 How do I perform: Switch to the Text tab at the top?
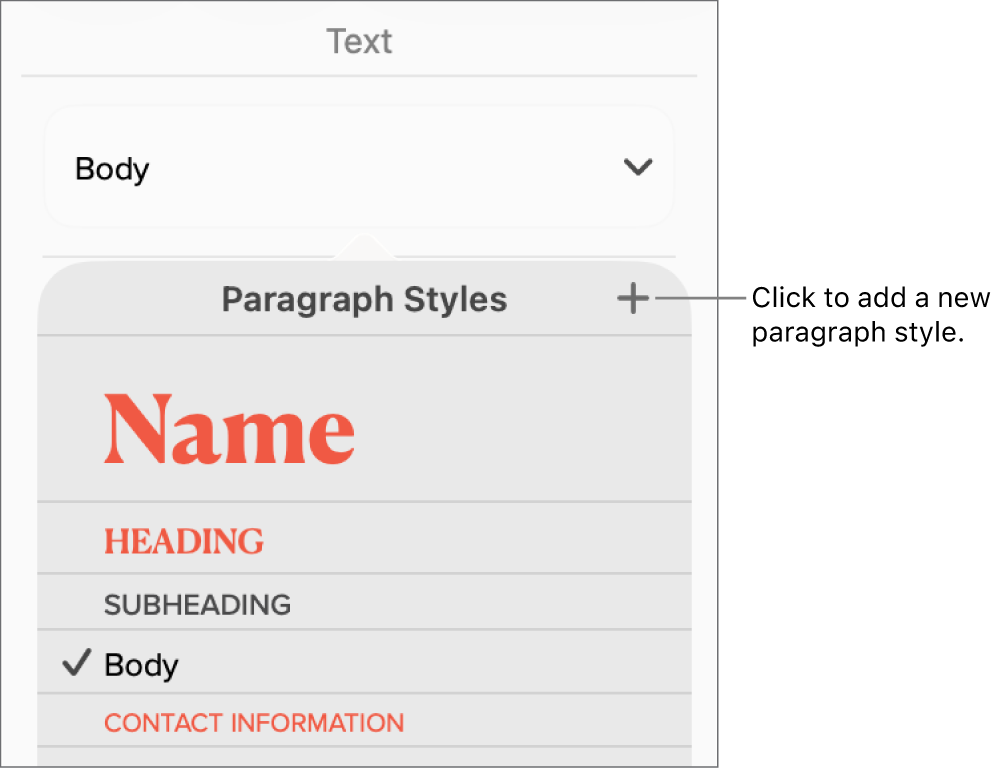point(359,41)
